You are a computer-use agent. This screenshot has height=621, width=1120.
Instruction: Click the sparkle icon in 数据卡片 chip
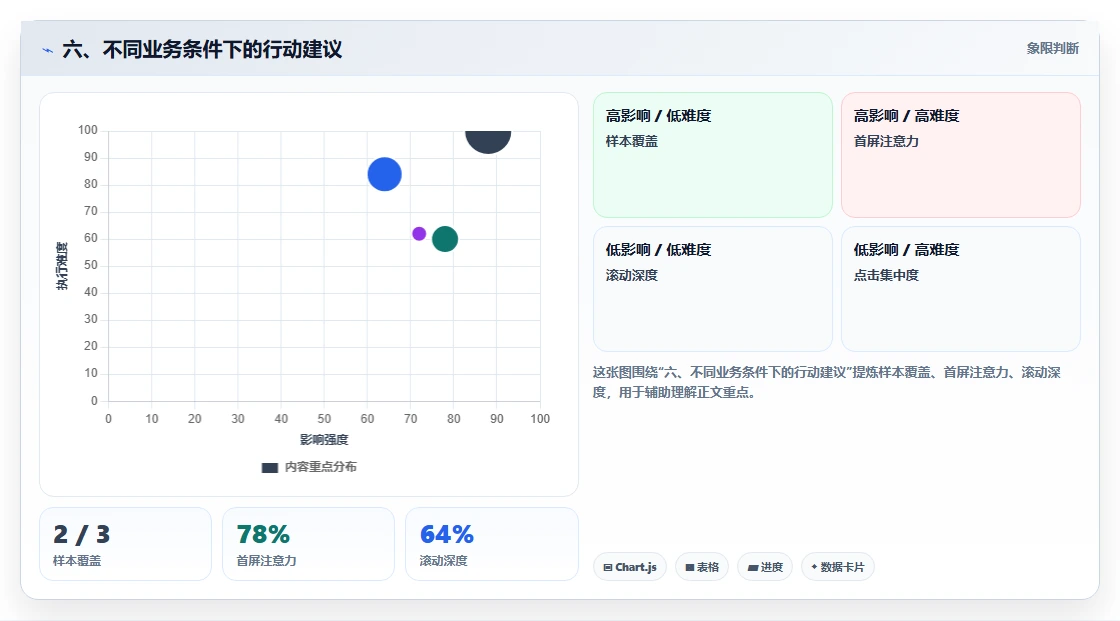[814, 567]
